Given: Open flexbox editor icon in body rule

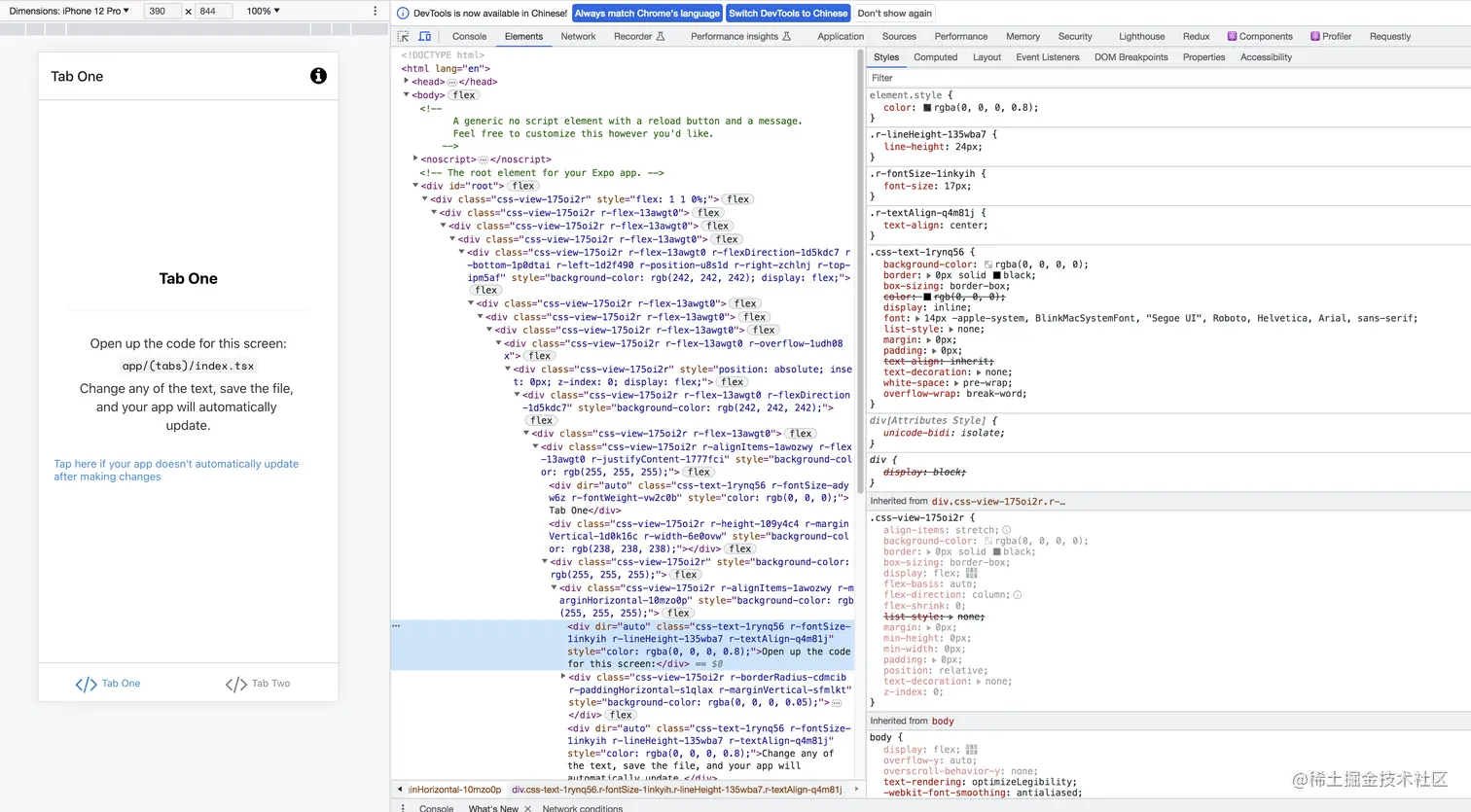Looking at the screenshot, I should pos(971,750).
